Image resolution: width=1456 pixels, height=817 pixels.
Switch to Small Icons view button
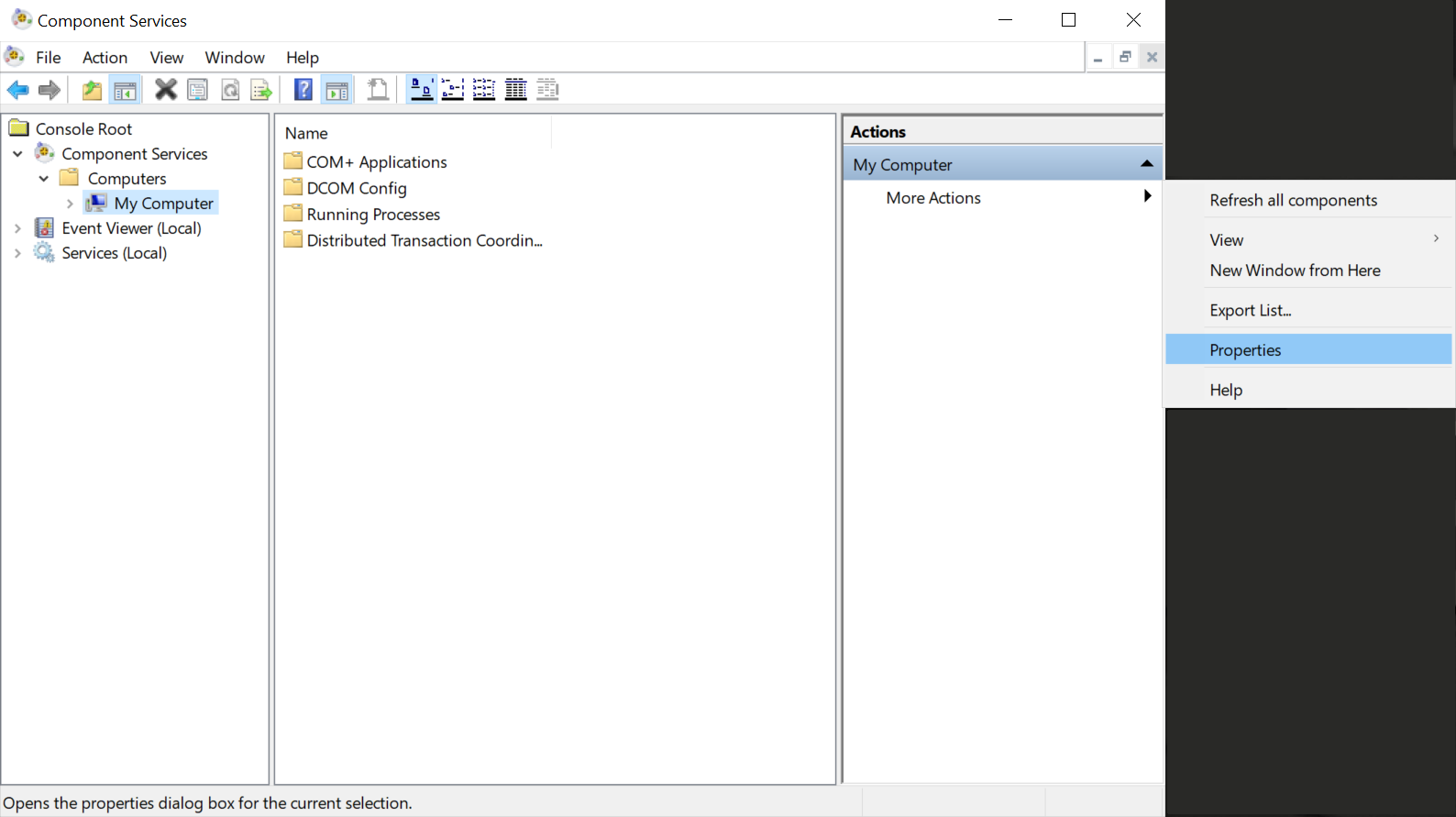pos(453,90)
